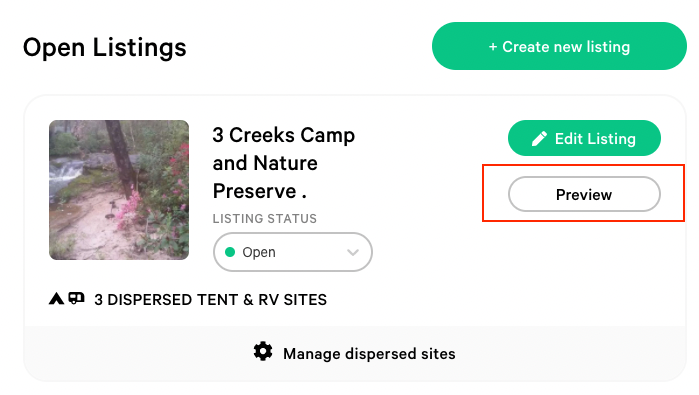Click the Edit Listing button
This screenshot has height=395, width=699.
(x=584, y=138)
